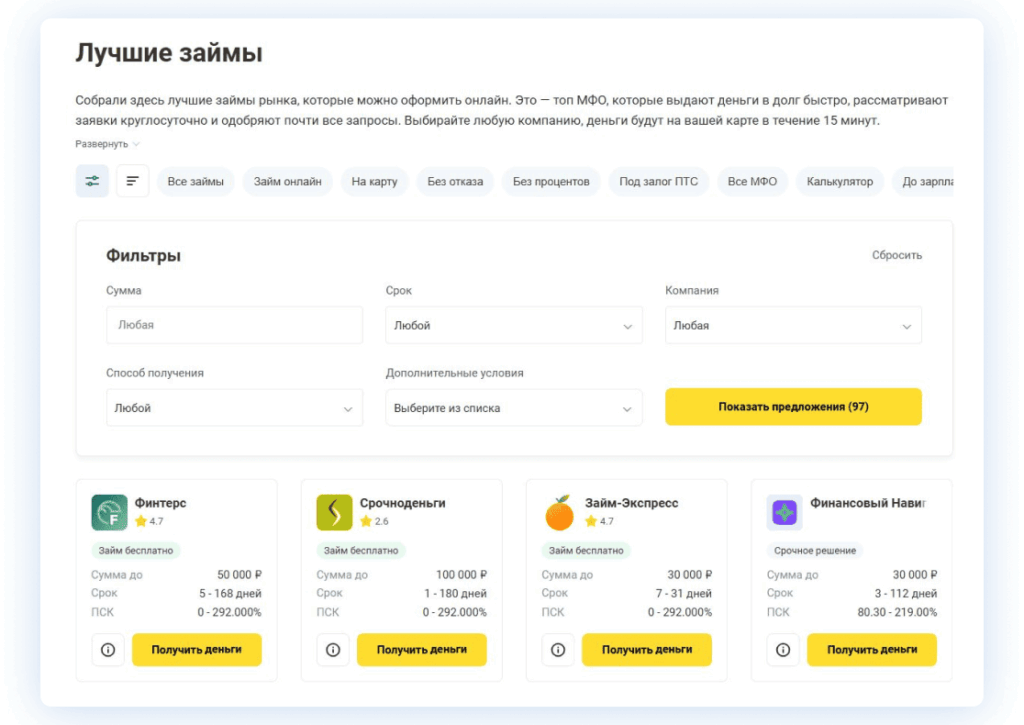The height and width of the screenshot is (725, 1024).
Task: Select the Все займы tab
Action: pyautogui.click(x=195, y=182)
